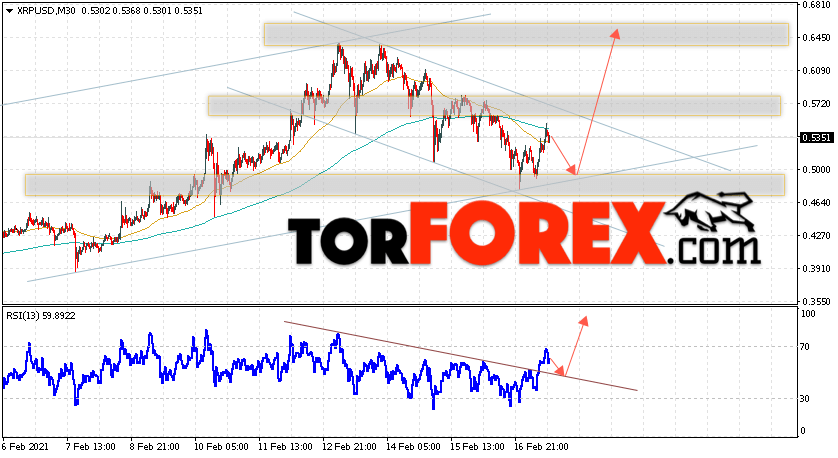Click the RSI 30 level label
This screenshot has height=458, width=838.
click(x=806, y=399)
